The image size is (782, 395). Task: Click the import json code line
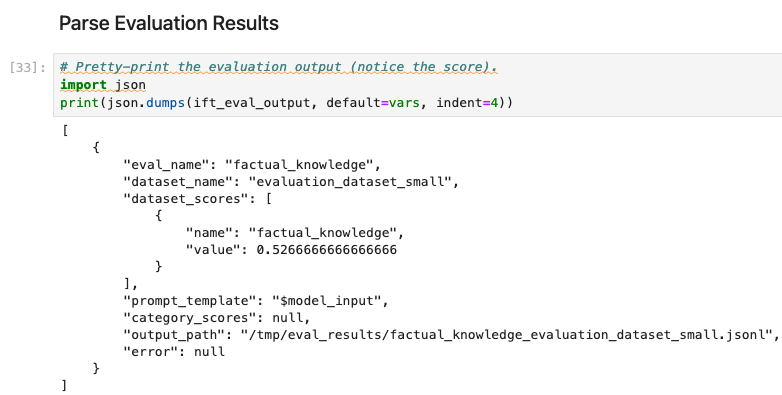(103, 85)
